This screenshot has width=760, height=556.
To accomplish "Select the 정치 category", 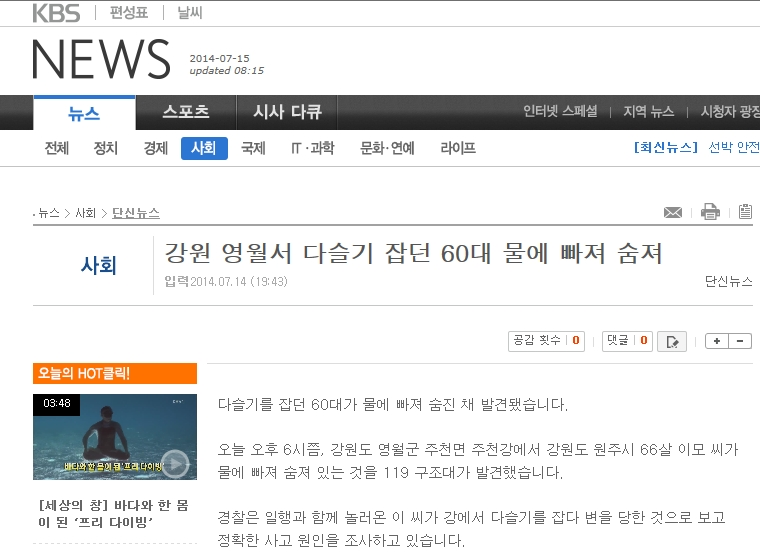I will tap(106, 148).
